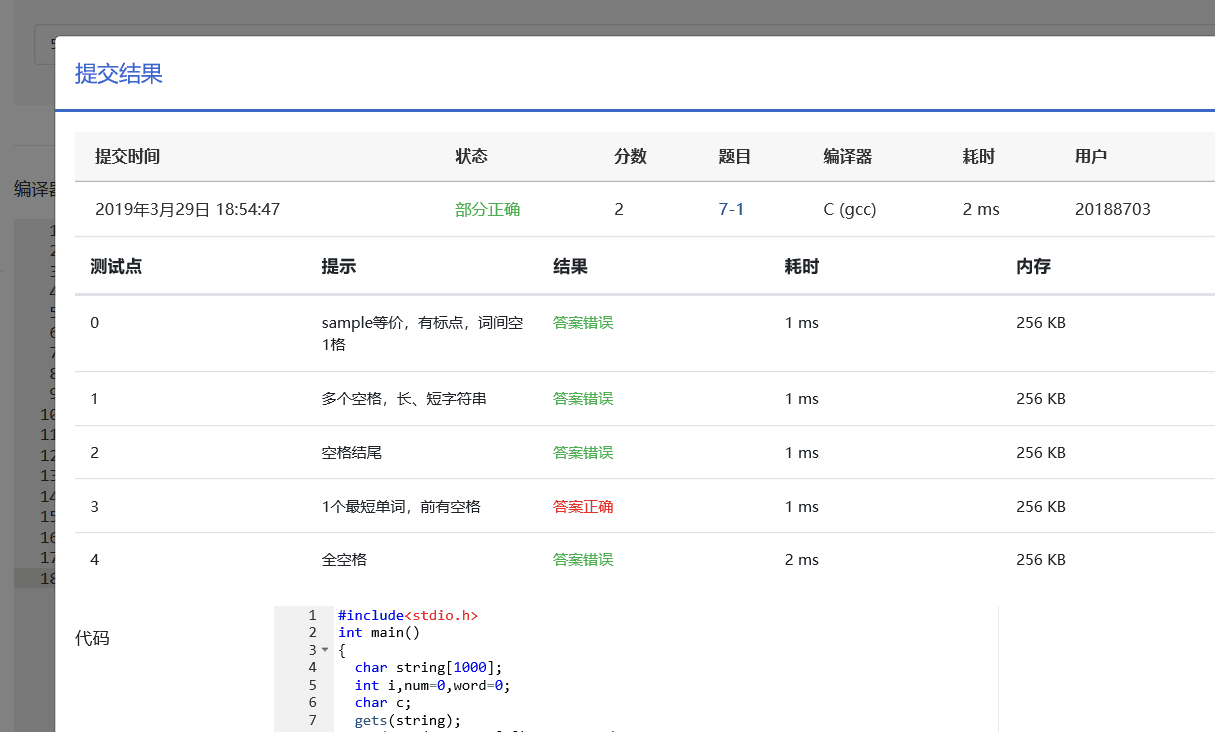Click 答案正确 result for test point 3
The height and width of the screenshot is (732, 1215).
583,507
